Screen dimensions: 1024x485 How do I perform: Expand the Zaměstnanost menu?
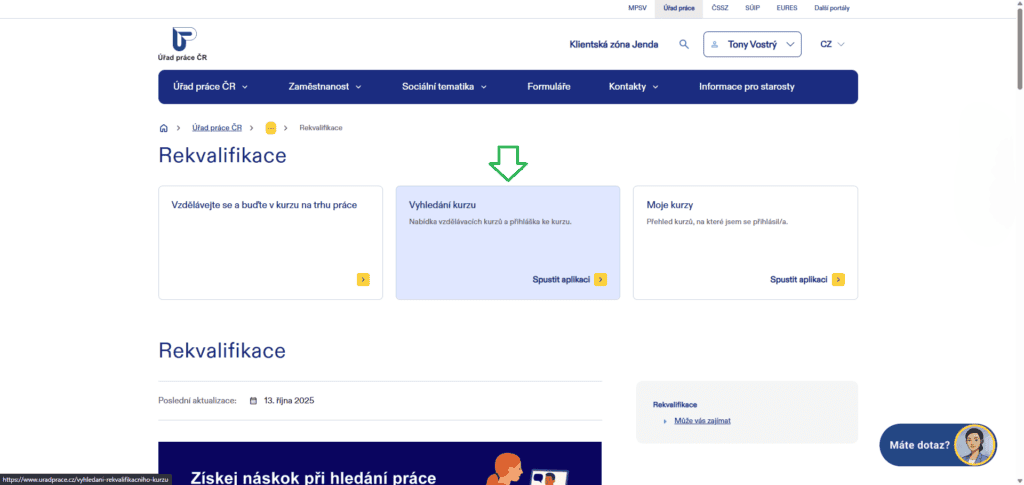click(x=325, y=87)
